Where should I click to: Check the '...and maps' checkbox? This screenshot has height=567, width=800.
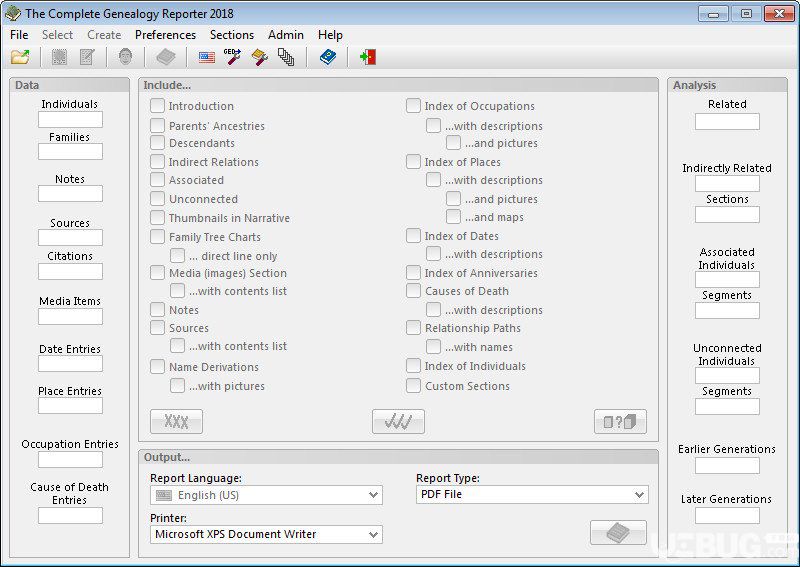pyautogui.click(x=453, y=217)
